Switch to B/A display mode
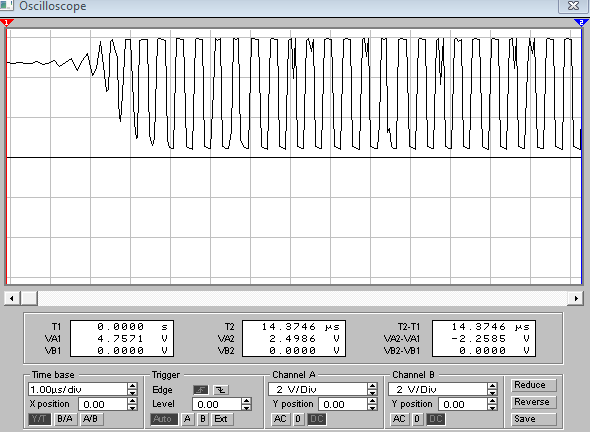590x432 pixels. [x=65, y=419]
